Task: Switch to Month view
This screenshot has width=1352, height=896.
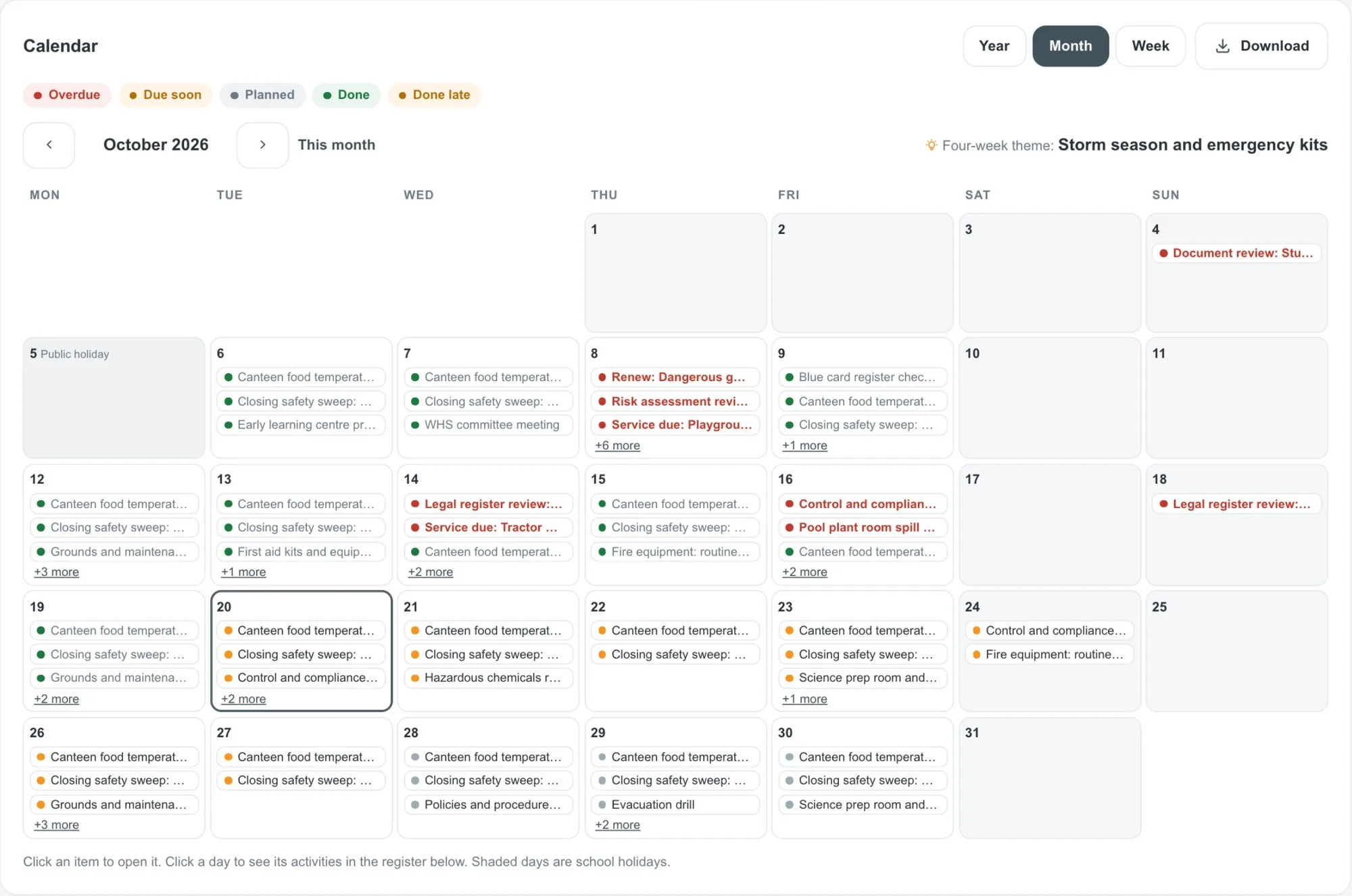Action: pos(1070,46)
